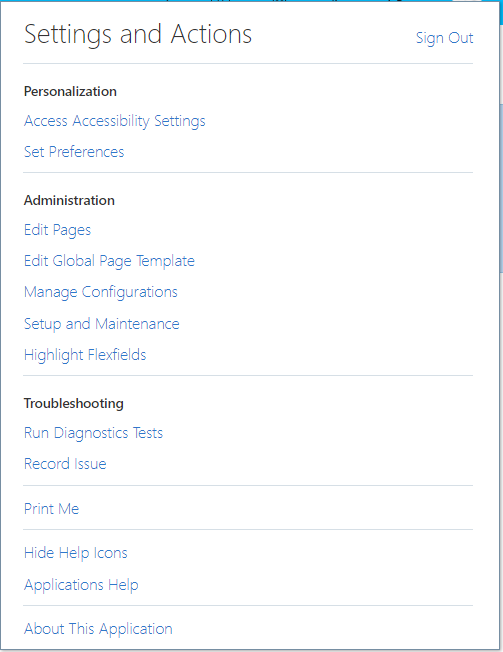Toggle Hide Help Icons
This screenshot has width=503, height=652.
click(x=76, y=553)
